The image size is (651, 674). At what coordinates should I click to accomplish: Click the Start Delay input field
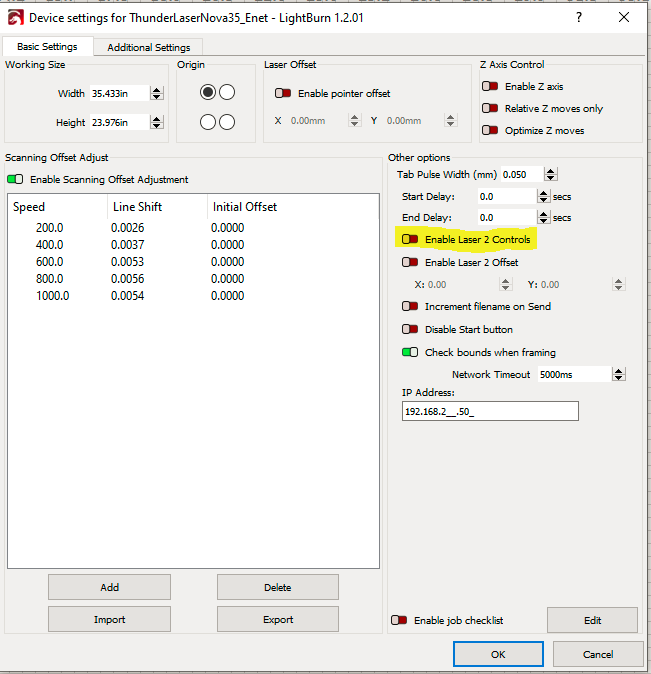(507, 196)
